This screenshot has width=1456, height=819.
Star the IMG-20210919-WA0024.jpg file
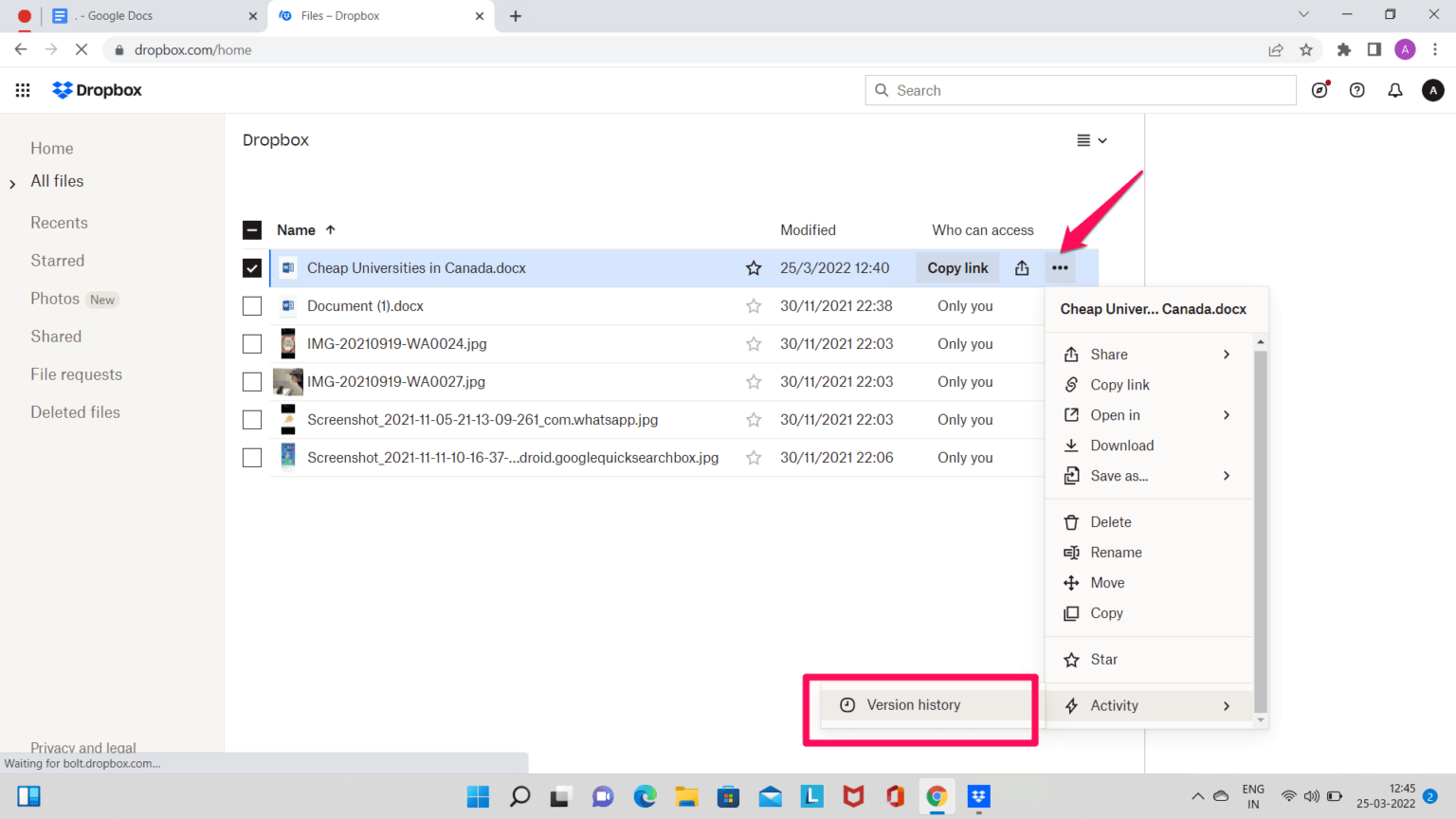(754, 344)
